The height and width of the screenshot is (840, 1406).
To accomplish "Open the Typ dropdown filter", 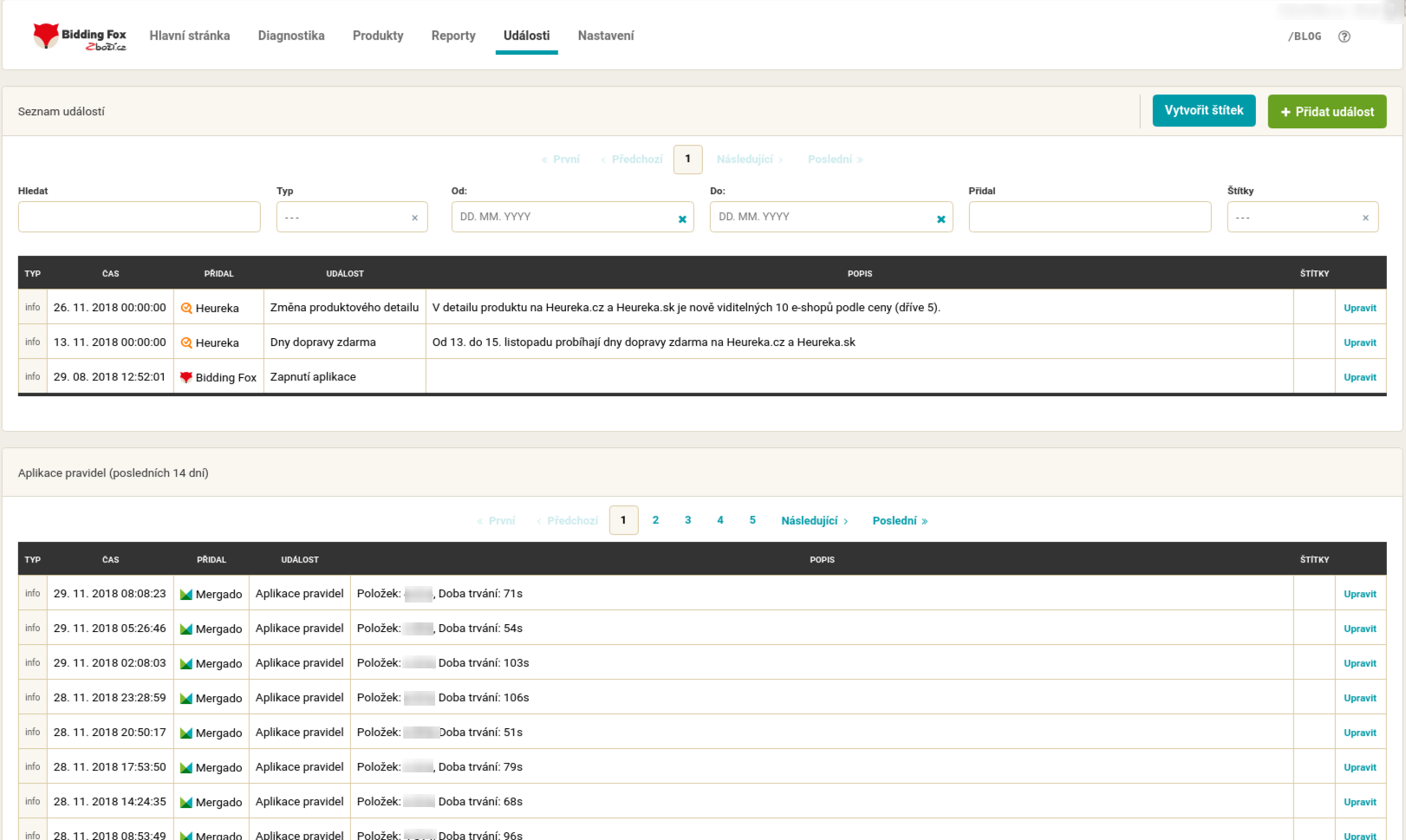I will [x=344, y=218].
